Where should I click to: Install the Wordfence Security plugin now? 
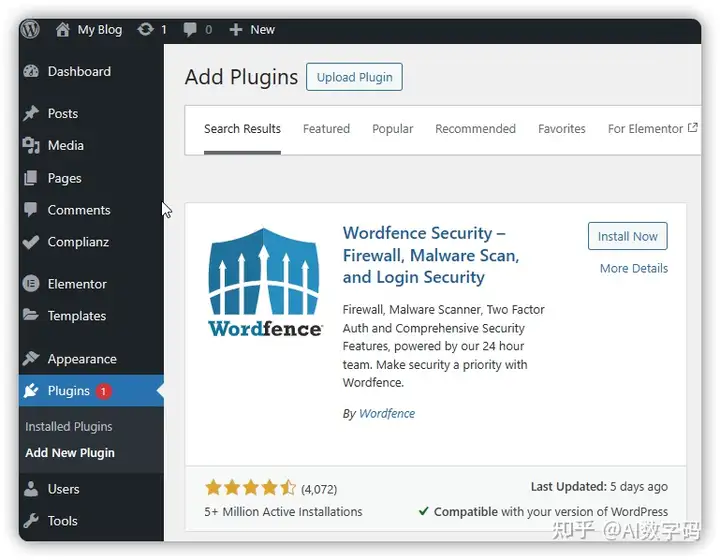(x=628, y=236)
